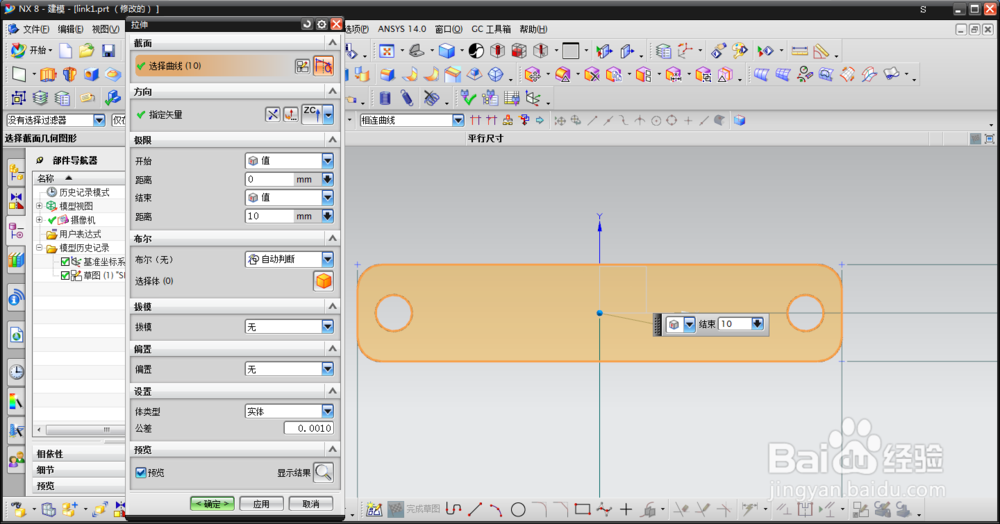Click the 取消 Cancel button
The width and height of the screenshot is (1000, 524).
[x=311, y=504]
